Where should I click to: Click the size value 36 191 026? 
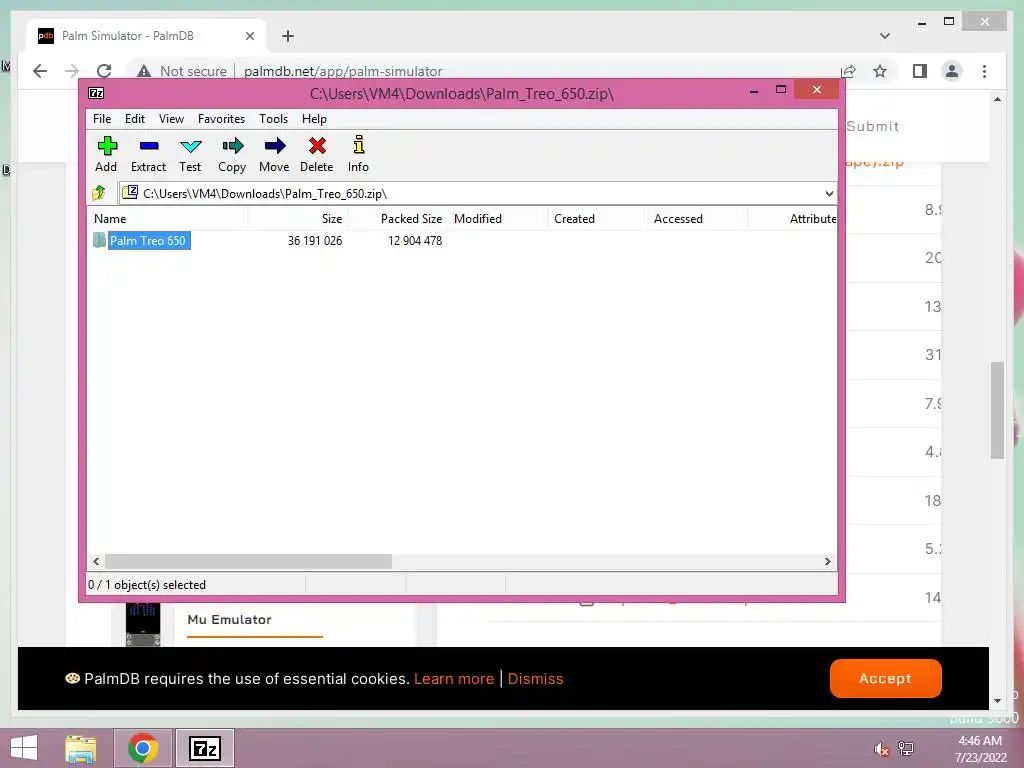pos(315,240)
